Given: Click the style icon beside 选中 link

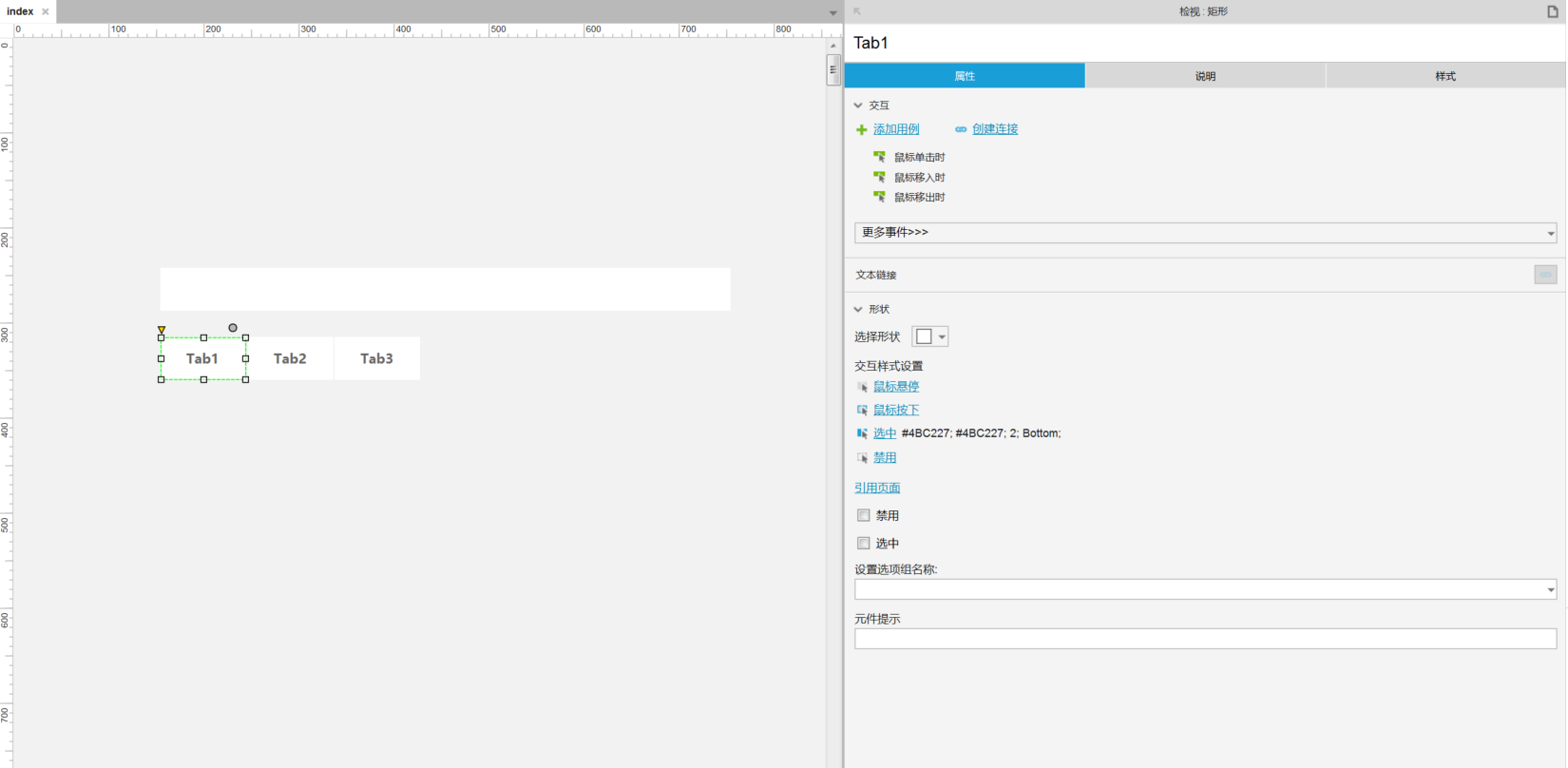Looking at the screenshot, I should point(863,433).
